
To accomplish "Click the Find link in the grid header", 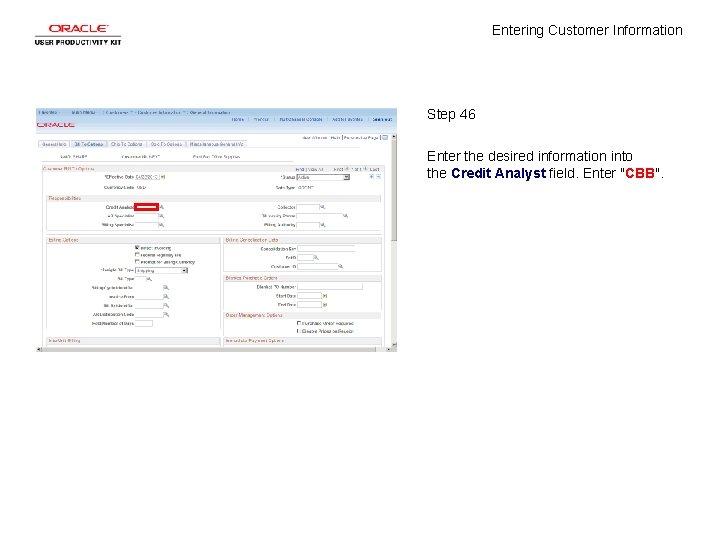I will point(300,169).
